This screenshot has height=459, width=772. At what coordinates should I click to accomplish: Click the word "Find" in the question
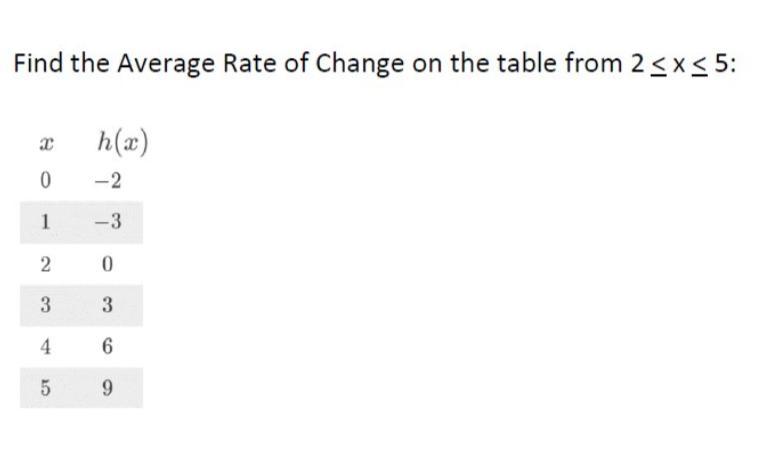click(36, 64)
